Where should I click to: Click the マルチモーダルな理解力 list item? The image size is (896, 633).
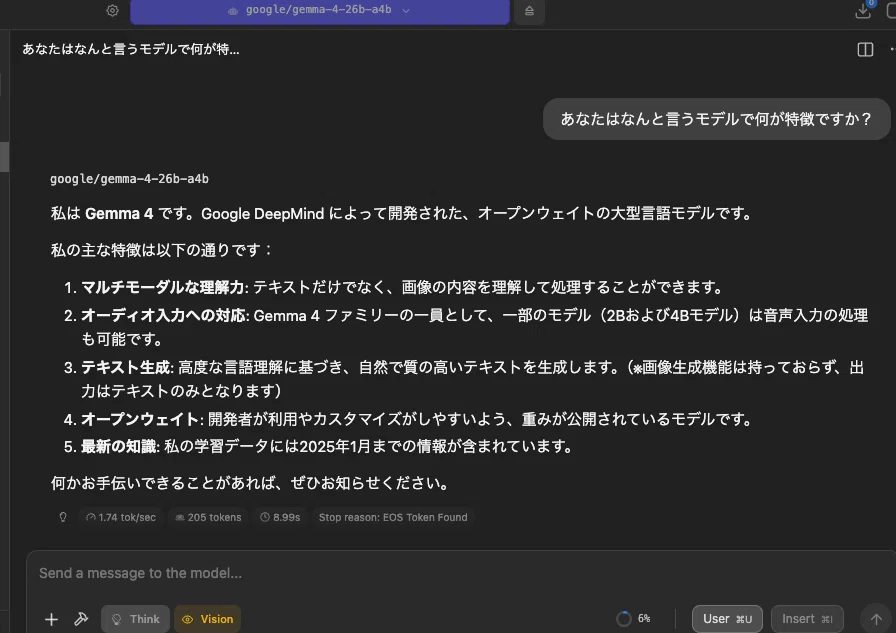point(393,287)
